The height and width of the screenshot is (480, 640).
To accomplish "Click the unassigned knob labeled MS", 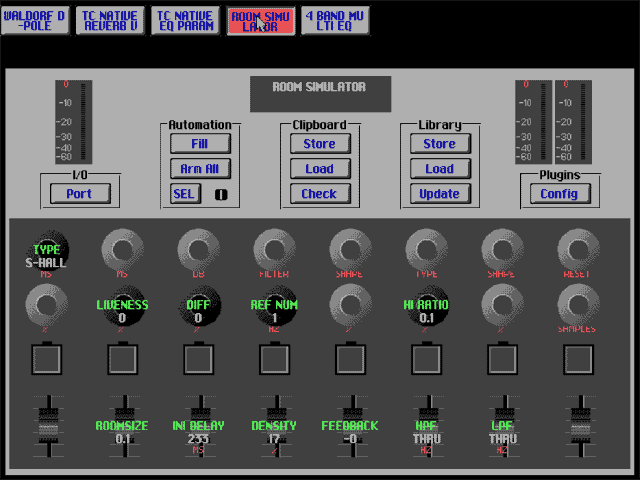I will (x=122, y=250).
